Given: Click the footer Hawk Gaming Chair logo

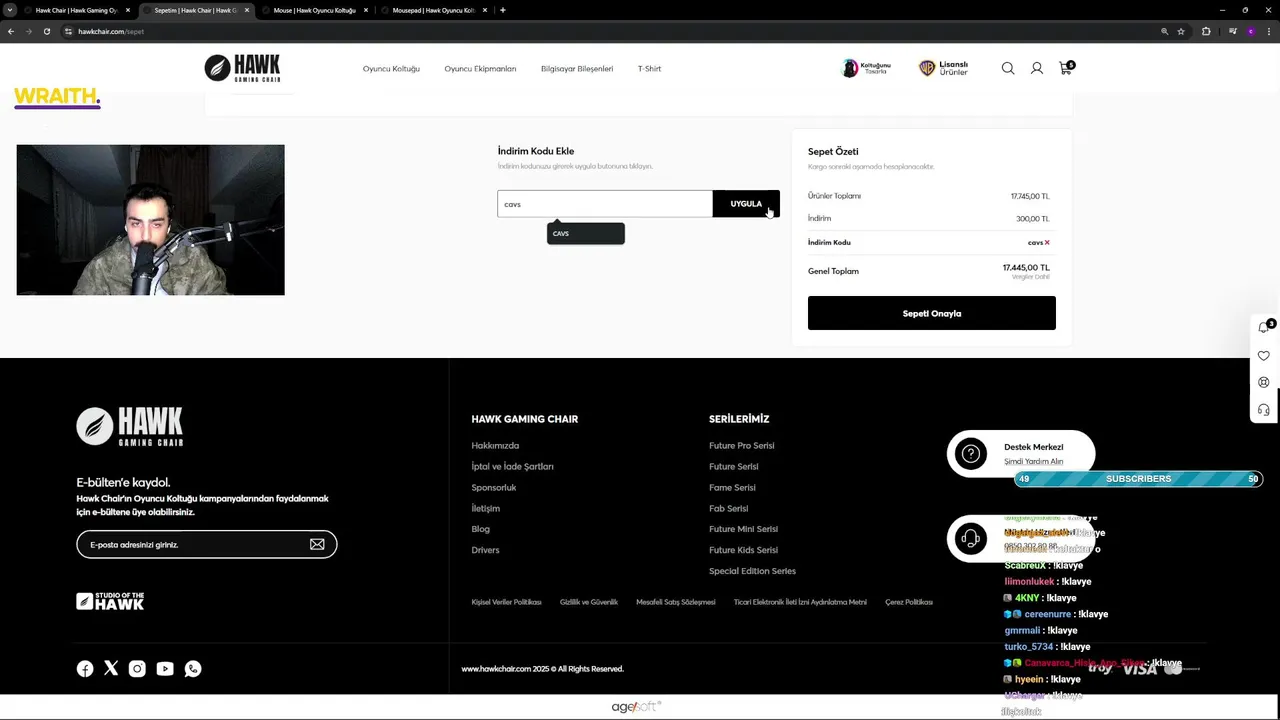Looking at the screenshot, I should click(130, 426).
